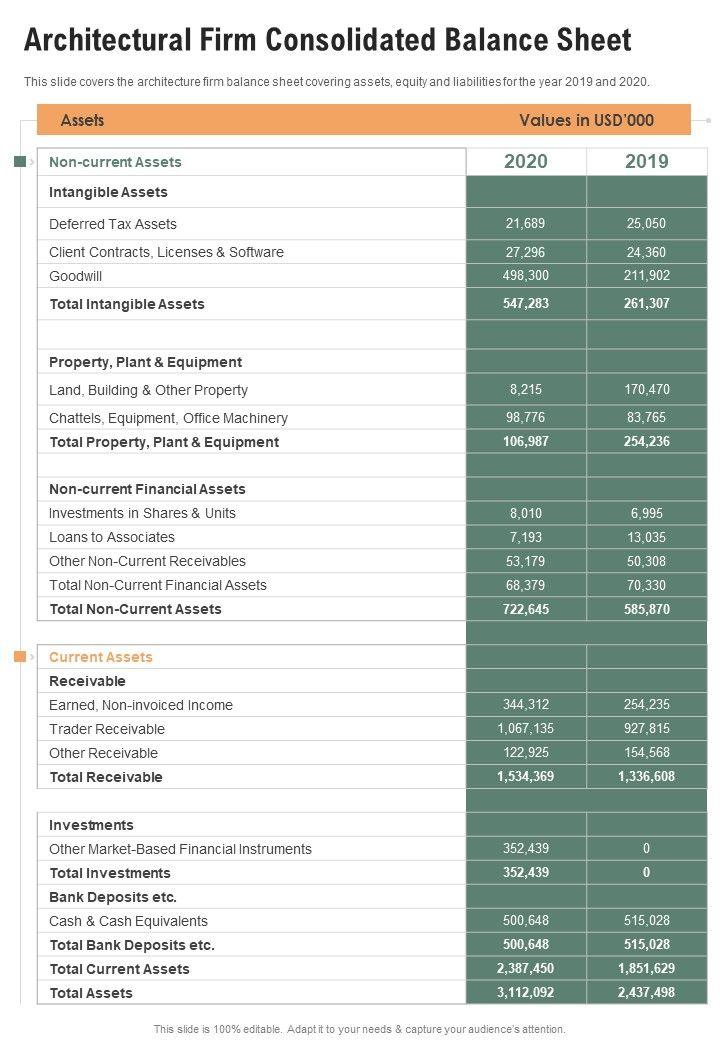Expand the chevron next to Current Assets
720x1040 pixels.
click(x=32, y=657)
